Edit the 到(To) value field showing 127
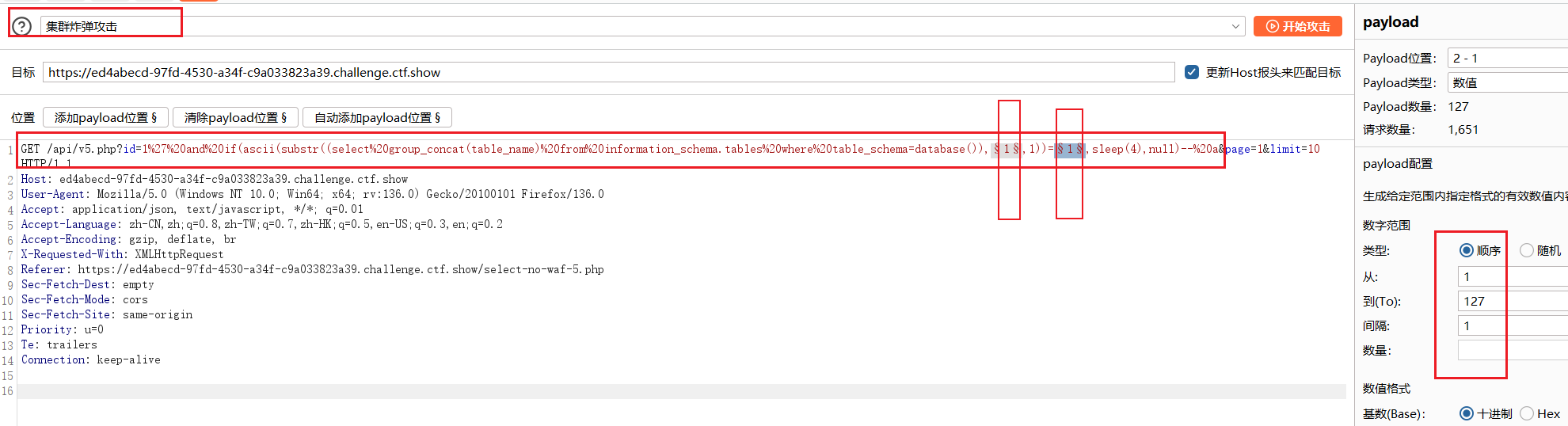 coord(1513,301)
